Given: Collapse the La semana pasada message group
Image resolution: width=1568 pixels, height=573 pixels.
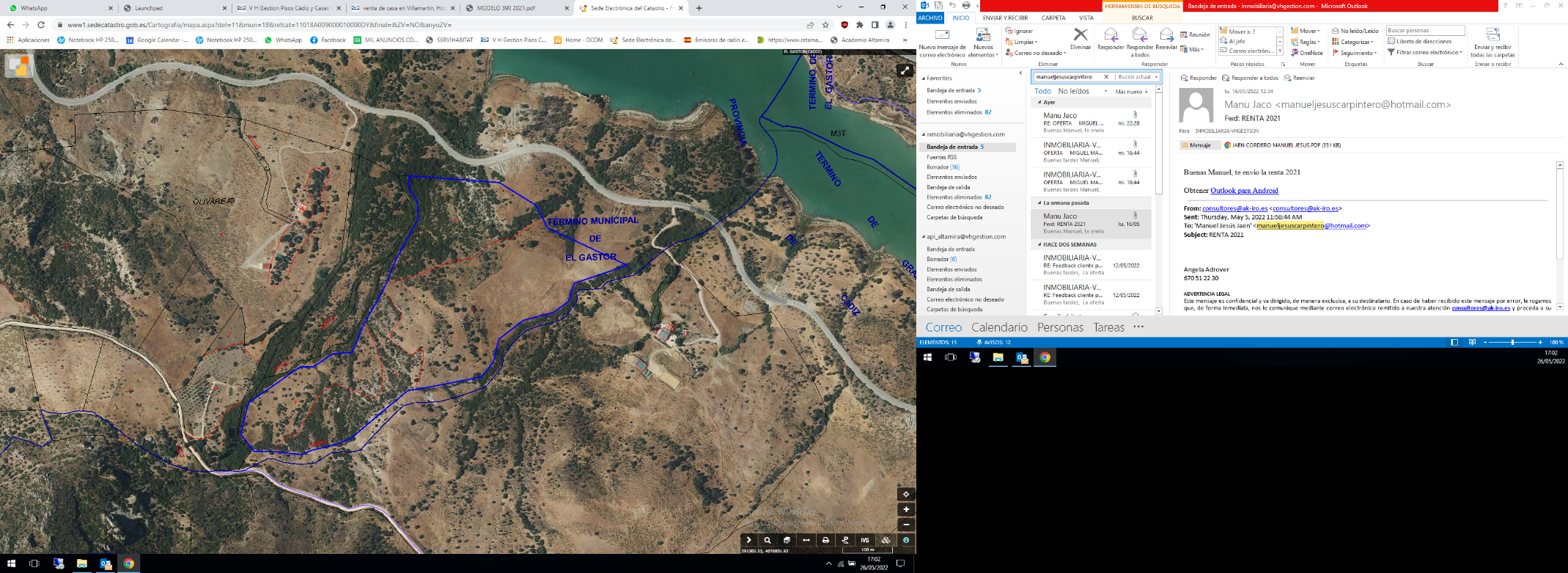Looking at the screenshot, I should (x=1039, y=203).
